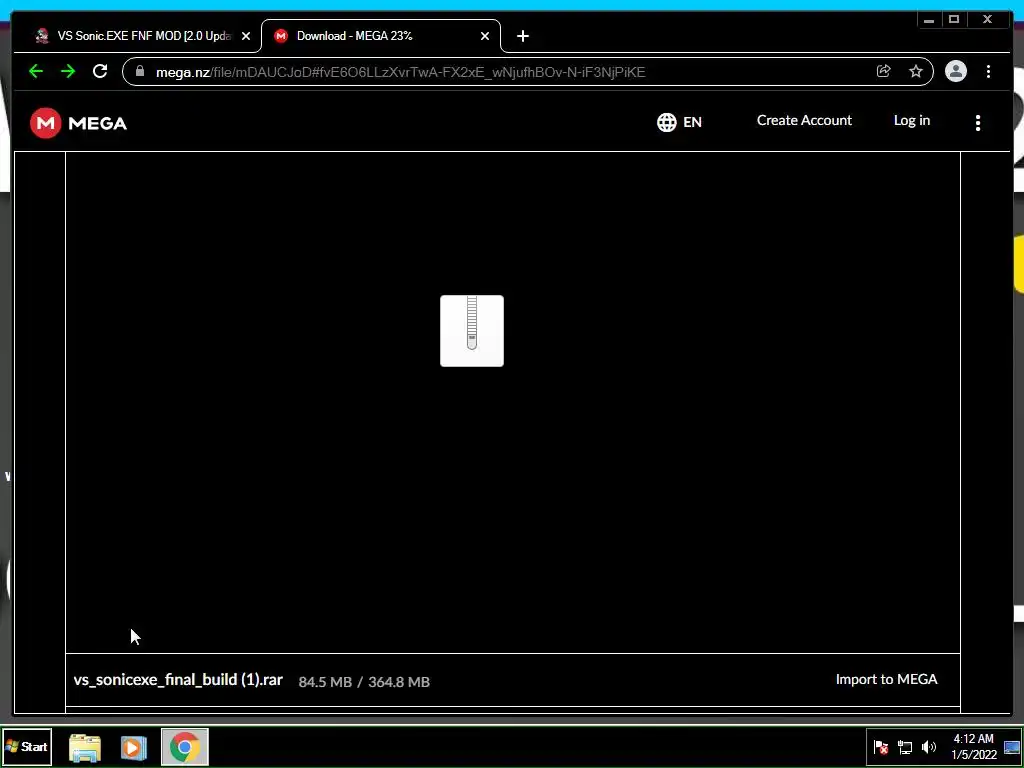Switch to VS Sonic.EXE FNF MOD tab

click(x=144, y=36)
